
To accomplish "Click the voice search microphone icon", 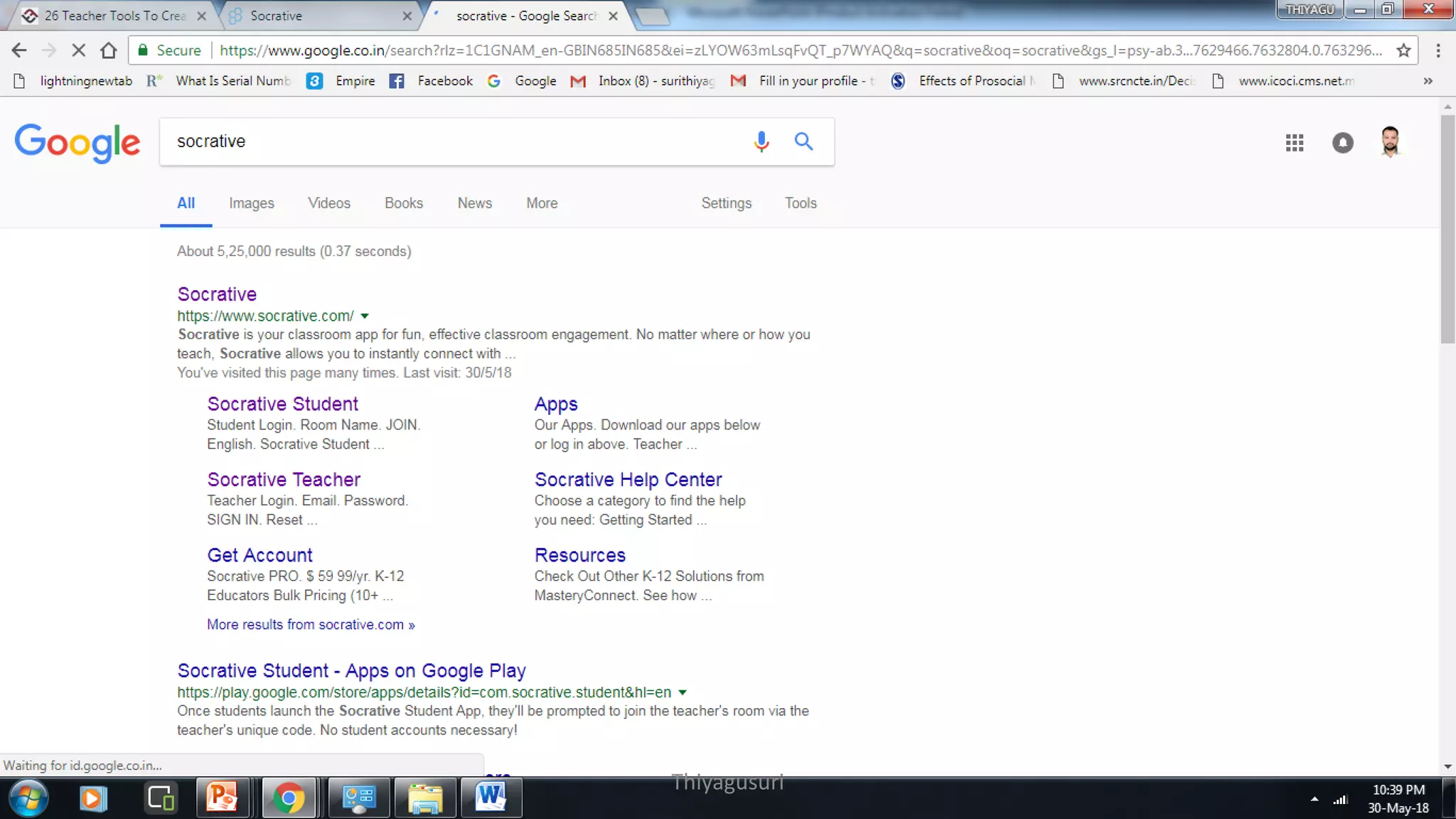I will pos(761,141).
